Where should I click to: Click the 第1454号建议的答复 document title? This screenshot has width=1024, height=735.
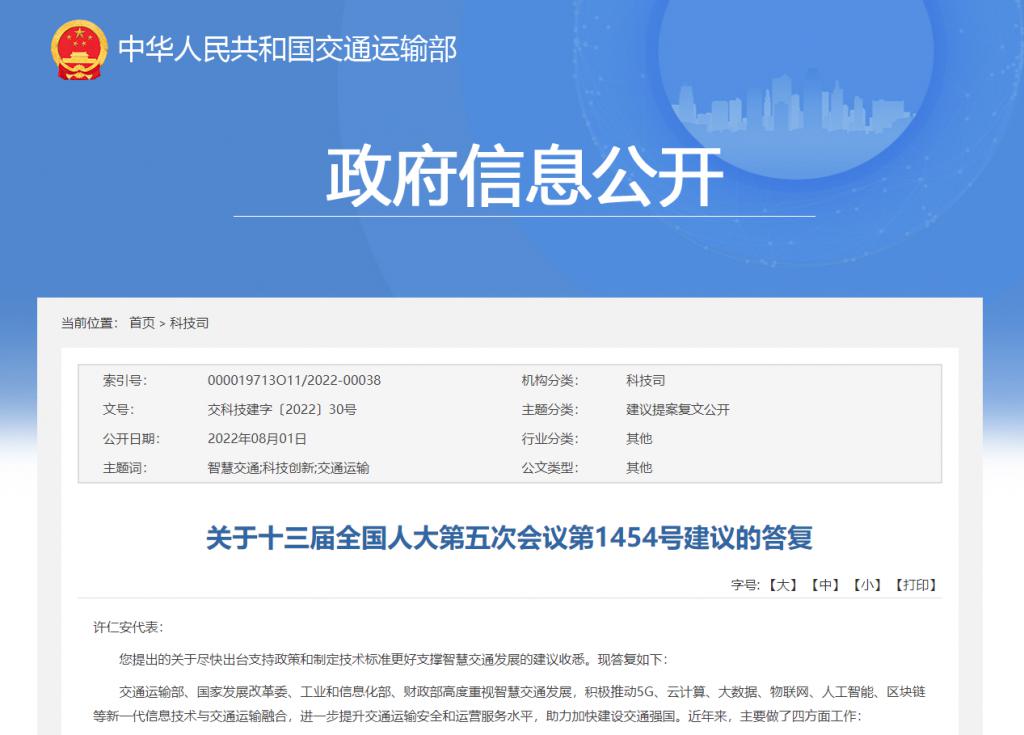pyautogui.click(x=509, y=538)
